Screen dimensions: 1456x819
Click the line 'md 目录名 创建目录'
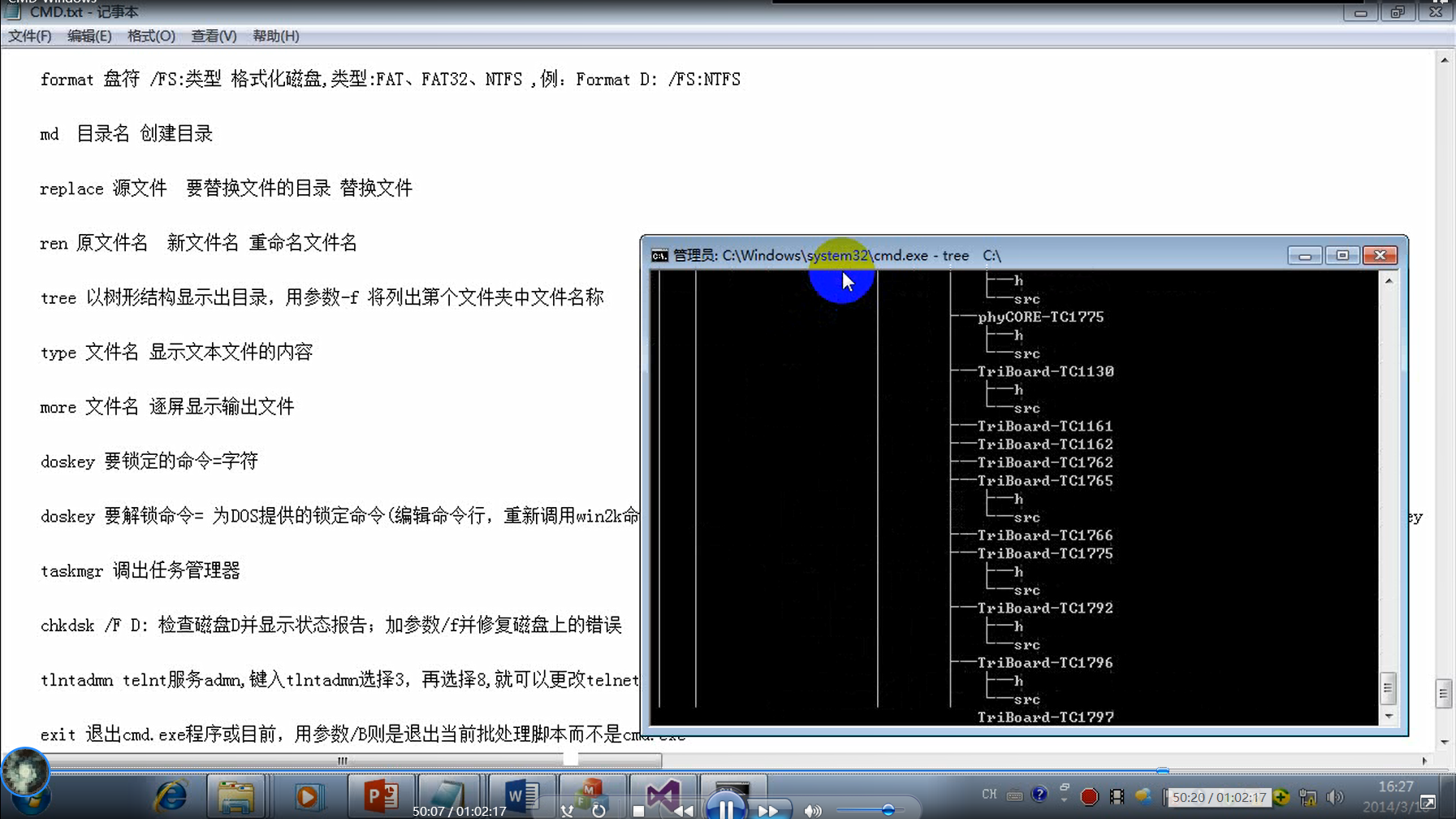tap(127, 134)
